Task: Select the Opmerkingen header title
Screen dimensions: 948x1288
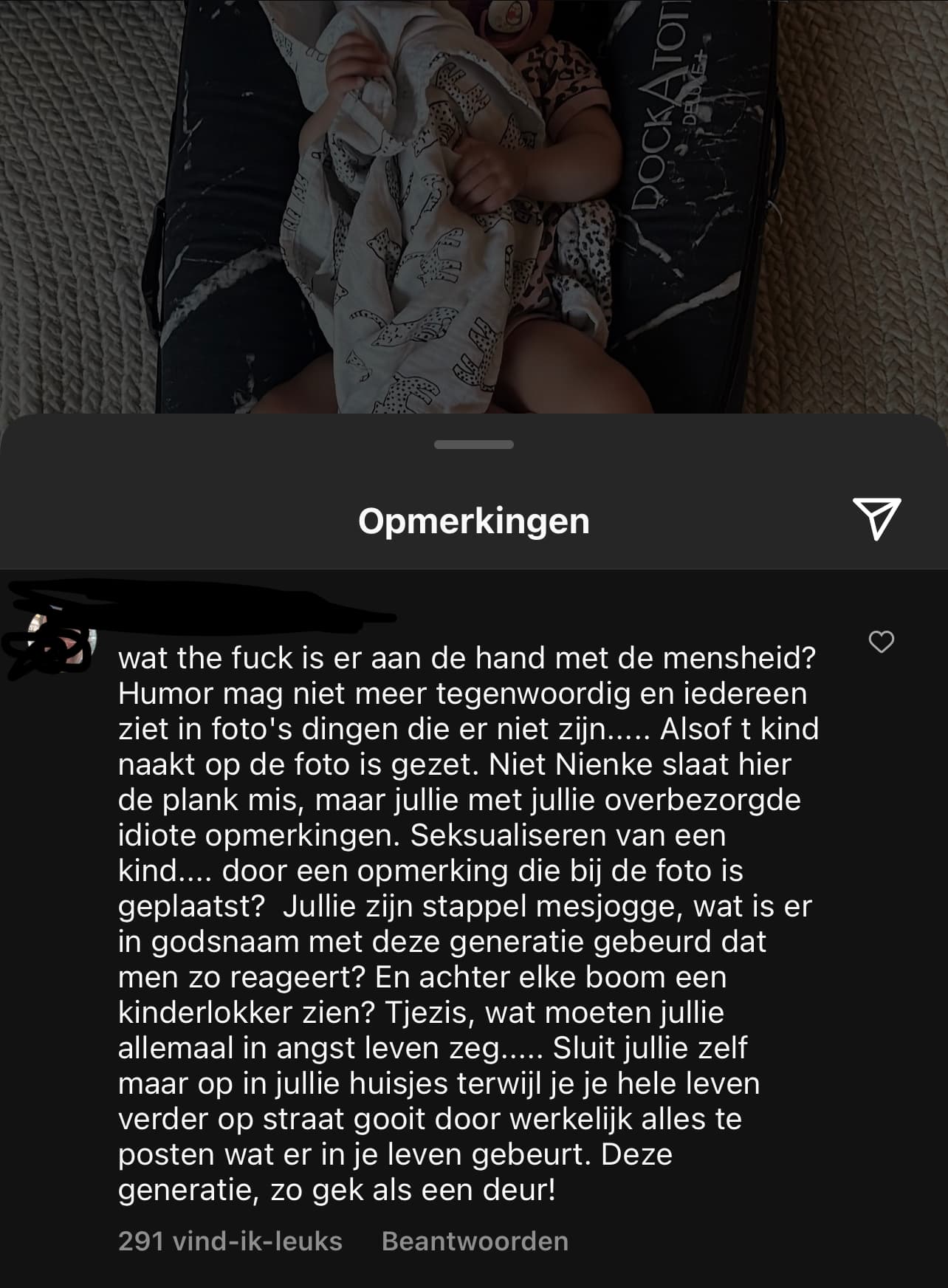Action: [x=474, y=521]
